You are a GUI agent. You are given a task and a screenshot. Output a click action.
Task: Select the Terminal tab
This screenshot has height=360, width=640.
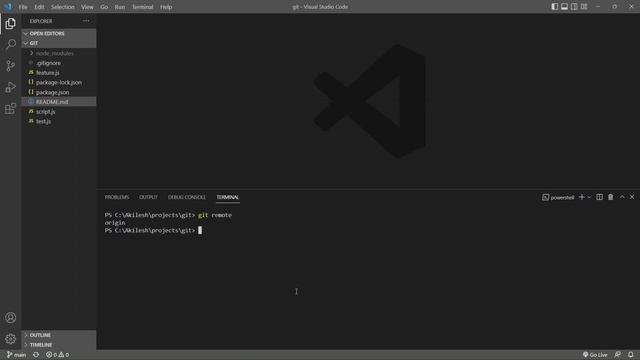point(227,197)
